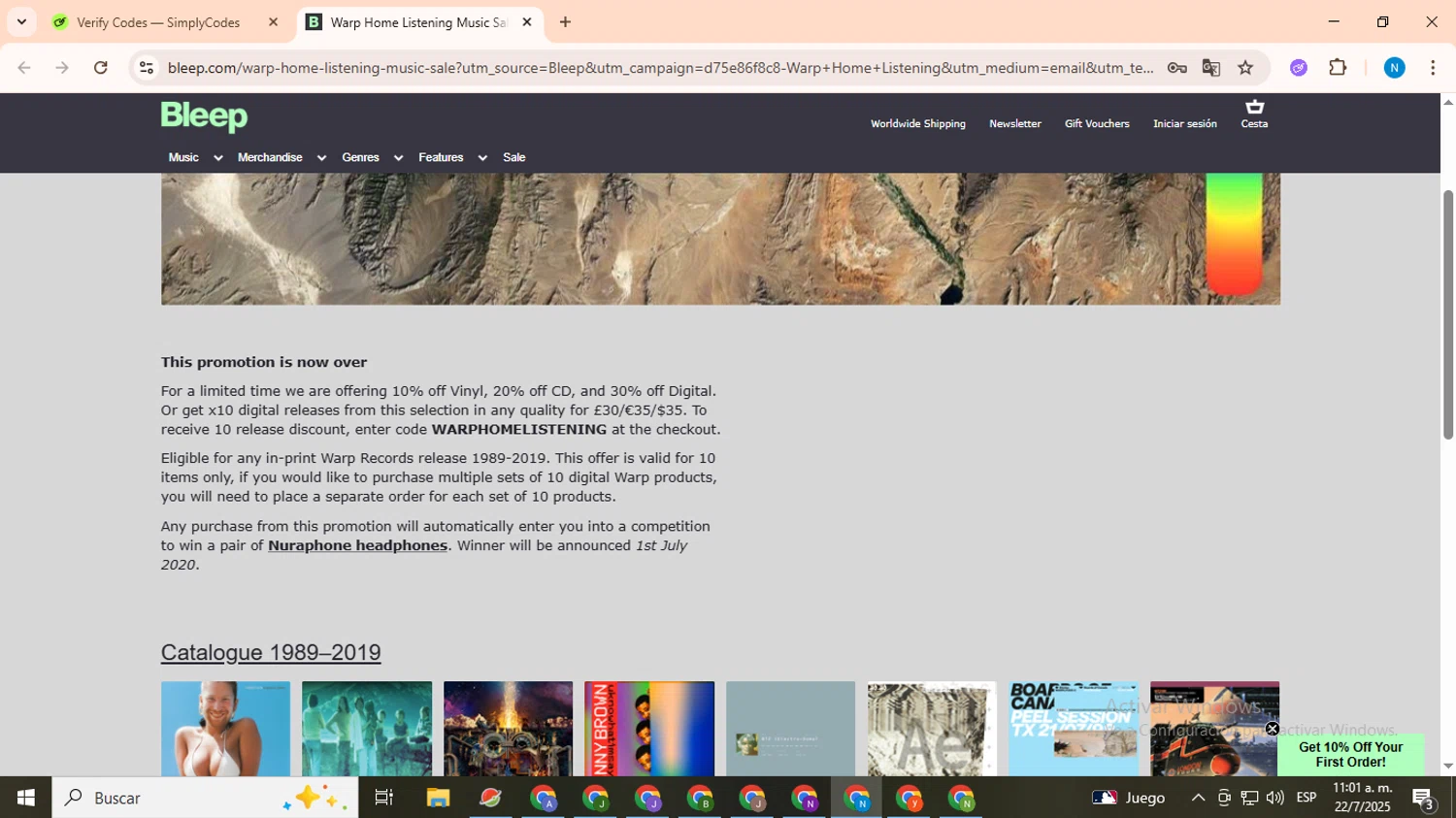The width and height of the screenshot is (1456, 818).
Task: Click Iniciar sesión to log in
Action: click(1184, 123)
